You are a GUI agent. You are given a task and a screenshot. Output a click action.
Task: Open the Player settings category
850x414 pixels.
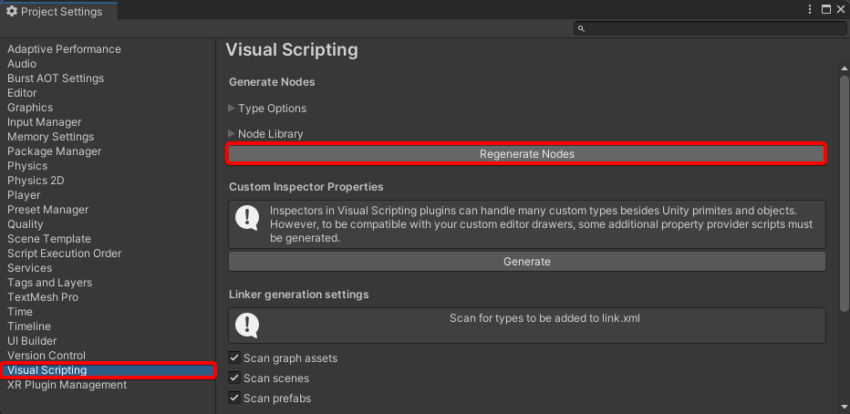click(24, 195)
